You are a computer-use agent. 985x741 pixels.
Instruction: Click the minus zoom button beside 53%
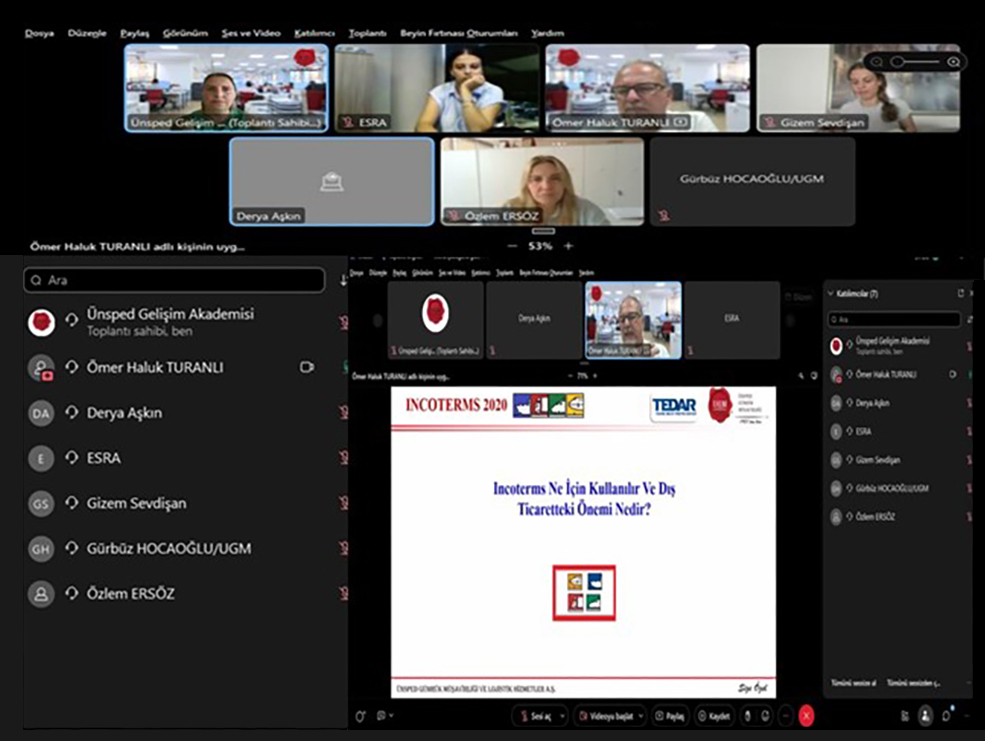pos(512,246)
